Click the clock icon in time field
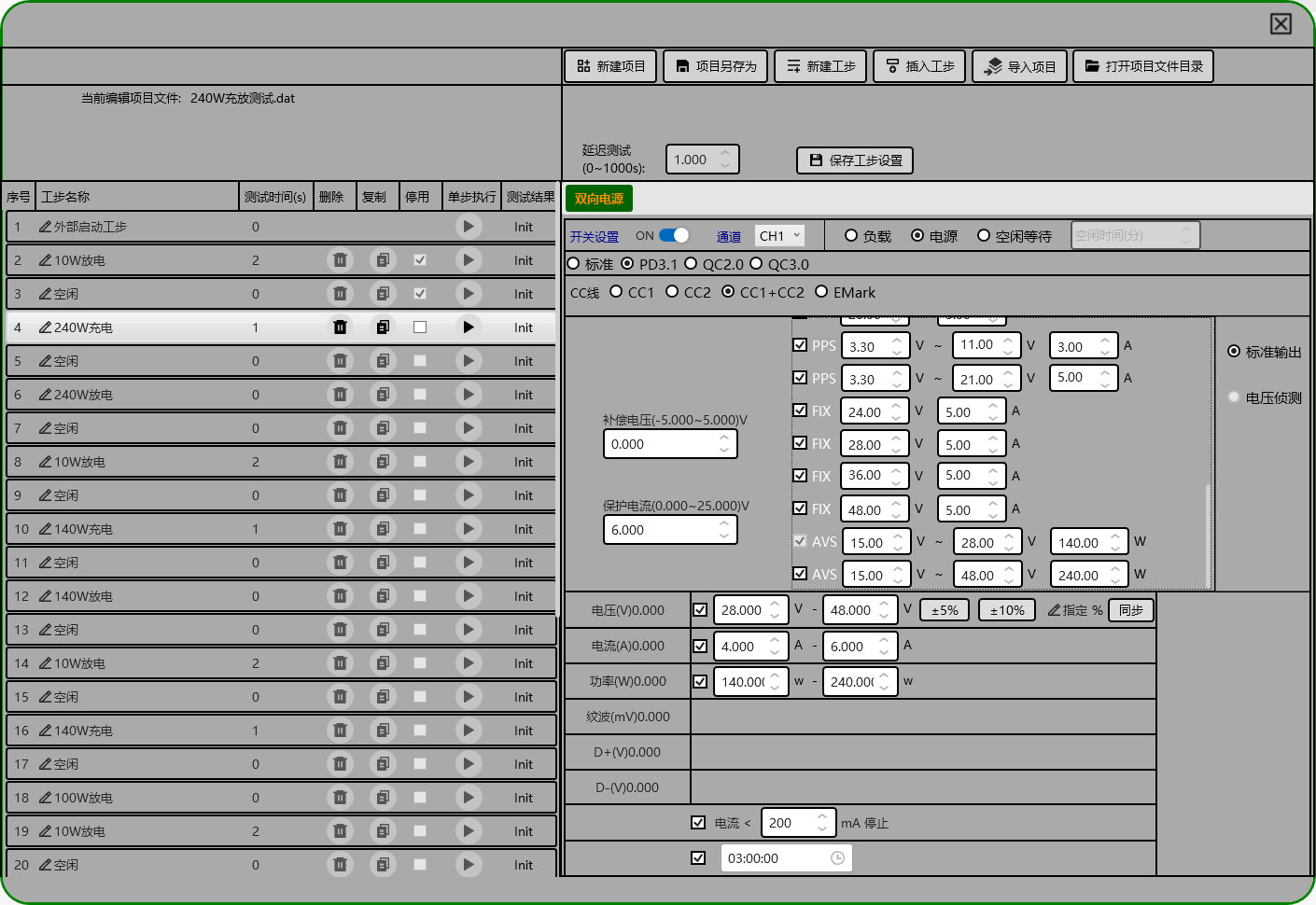 [837, 858]
